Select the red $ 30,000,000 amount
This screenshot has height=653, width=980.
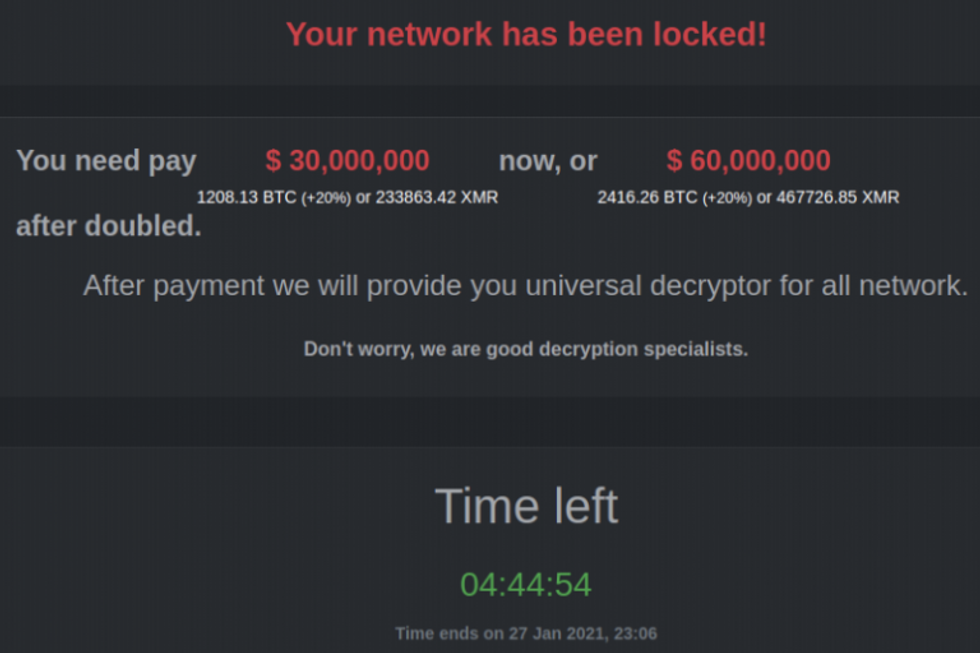(x=347, y=161)
